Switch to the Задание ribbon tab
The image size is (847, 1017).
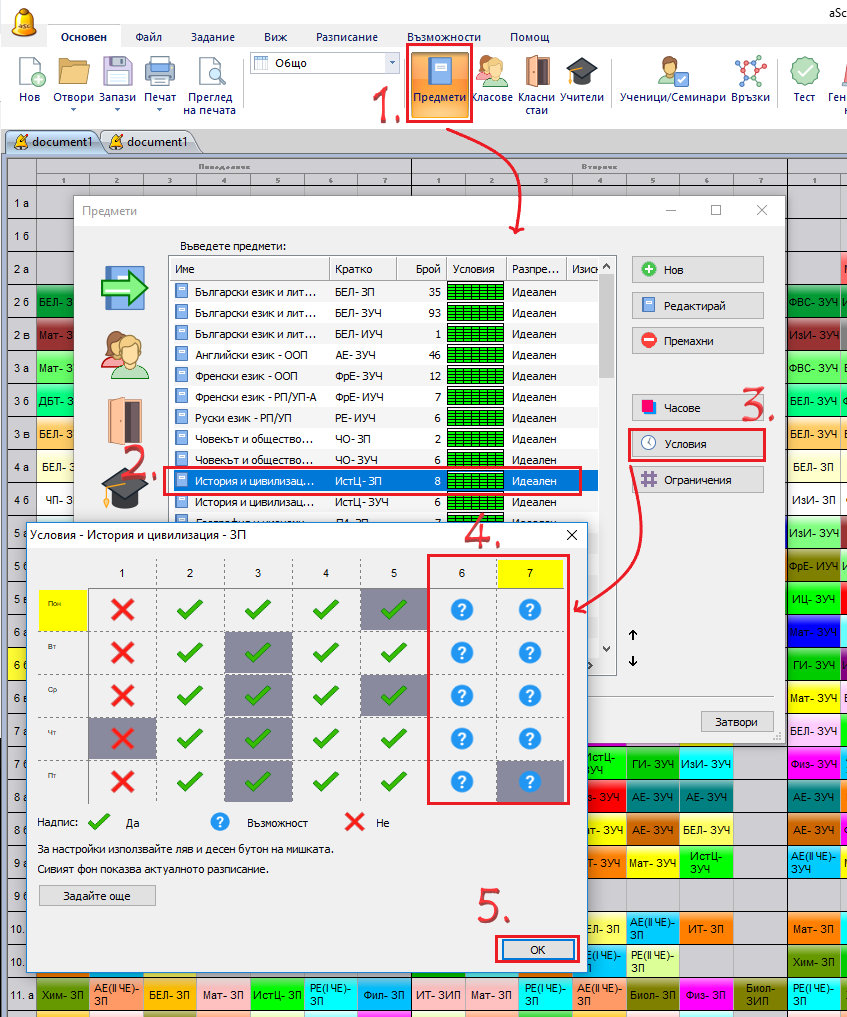tap(212, 37)
